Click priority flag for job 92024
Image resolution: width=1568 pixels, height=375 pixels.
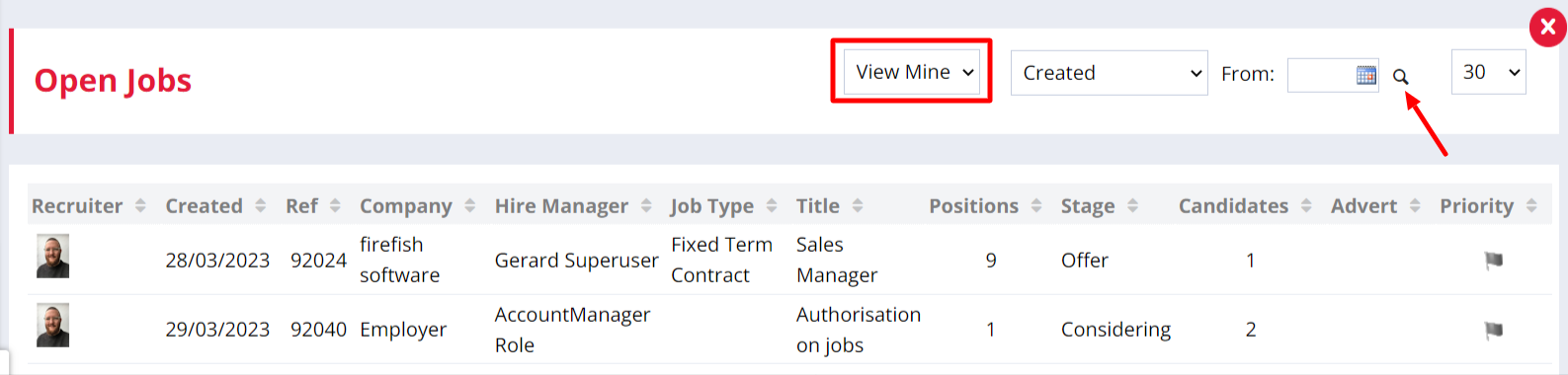(1494, 261)
